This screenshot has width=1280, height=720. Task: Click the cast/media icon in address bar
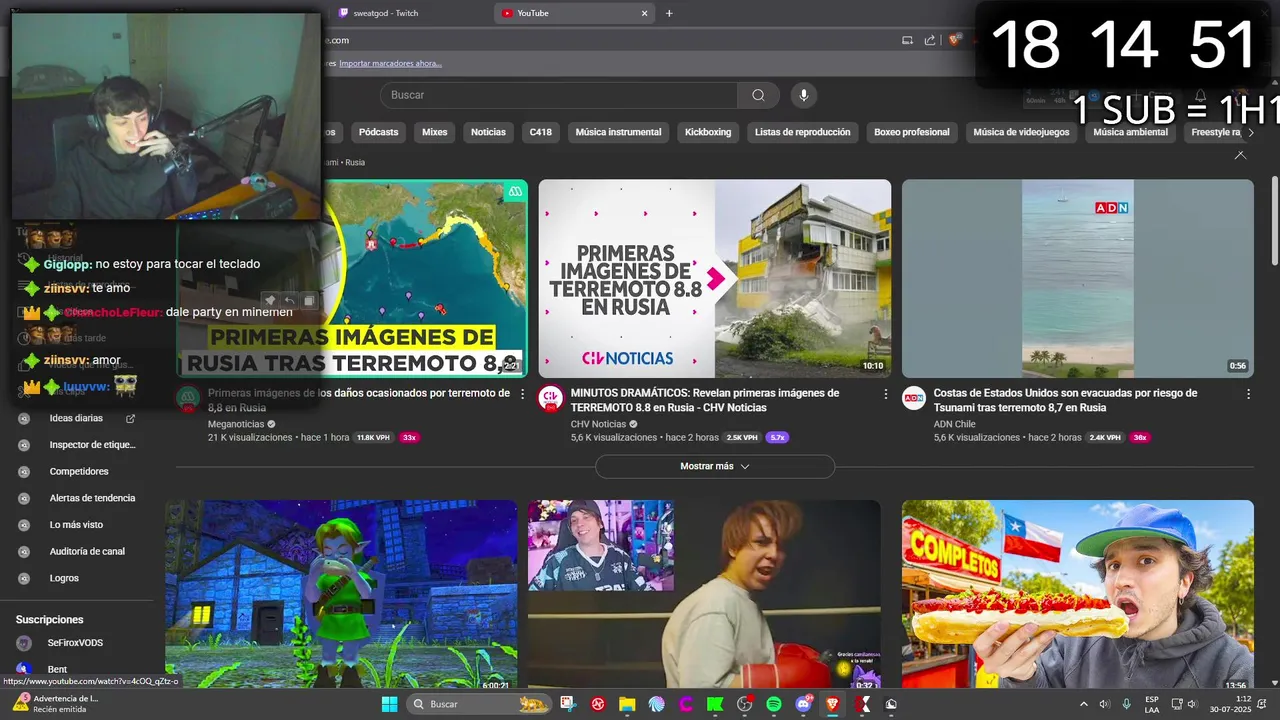click(x=907, y=40)
